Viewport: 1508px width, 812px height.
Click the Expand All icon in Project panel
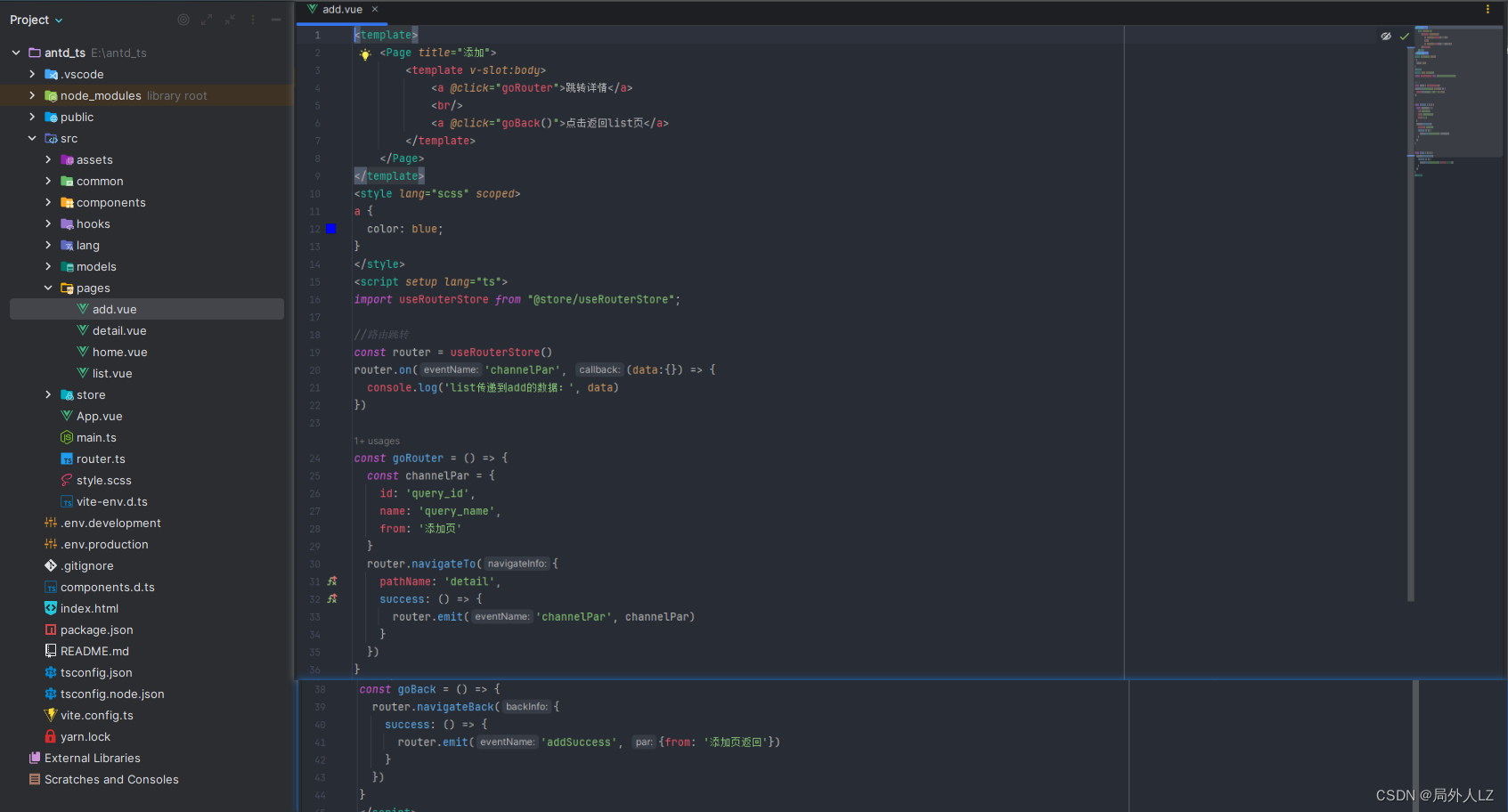pos(207,20)
